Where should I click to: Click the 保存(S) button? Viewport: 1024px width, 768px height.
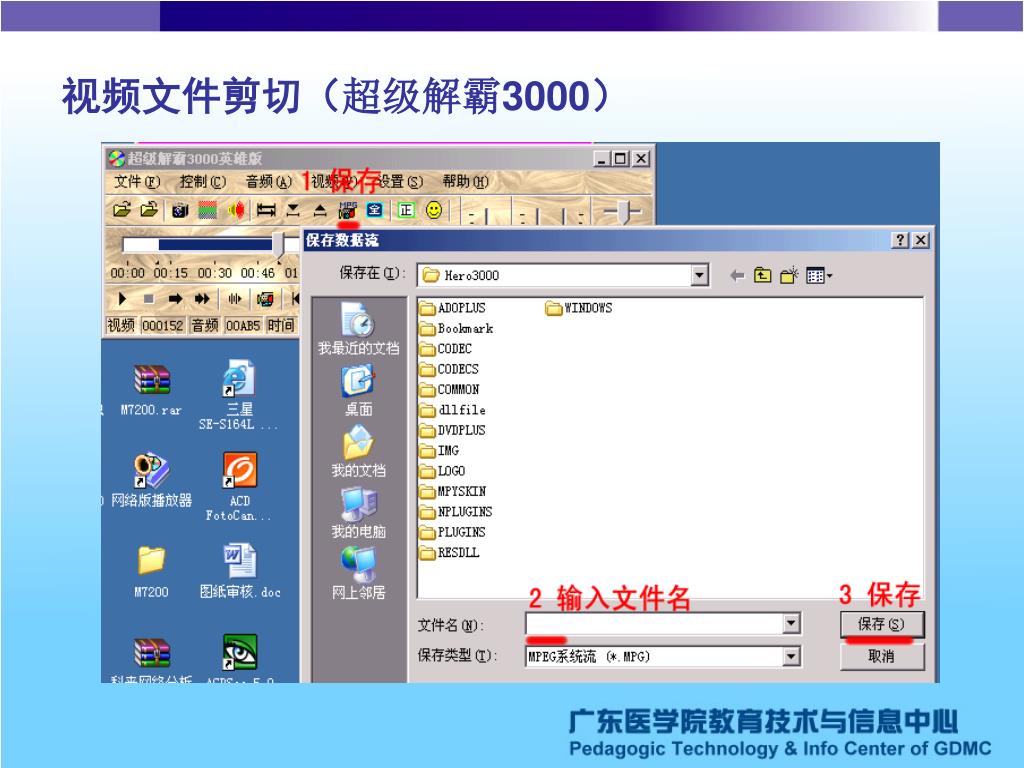click(x=882, y=624)
